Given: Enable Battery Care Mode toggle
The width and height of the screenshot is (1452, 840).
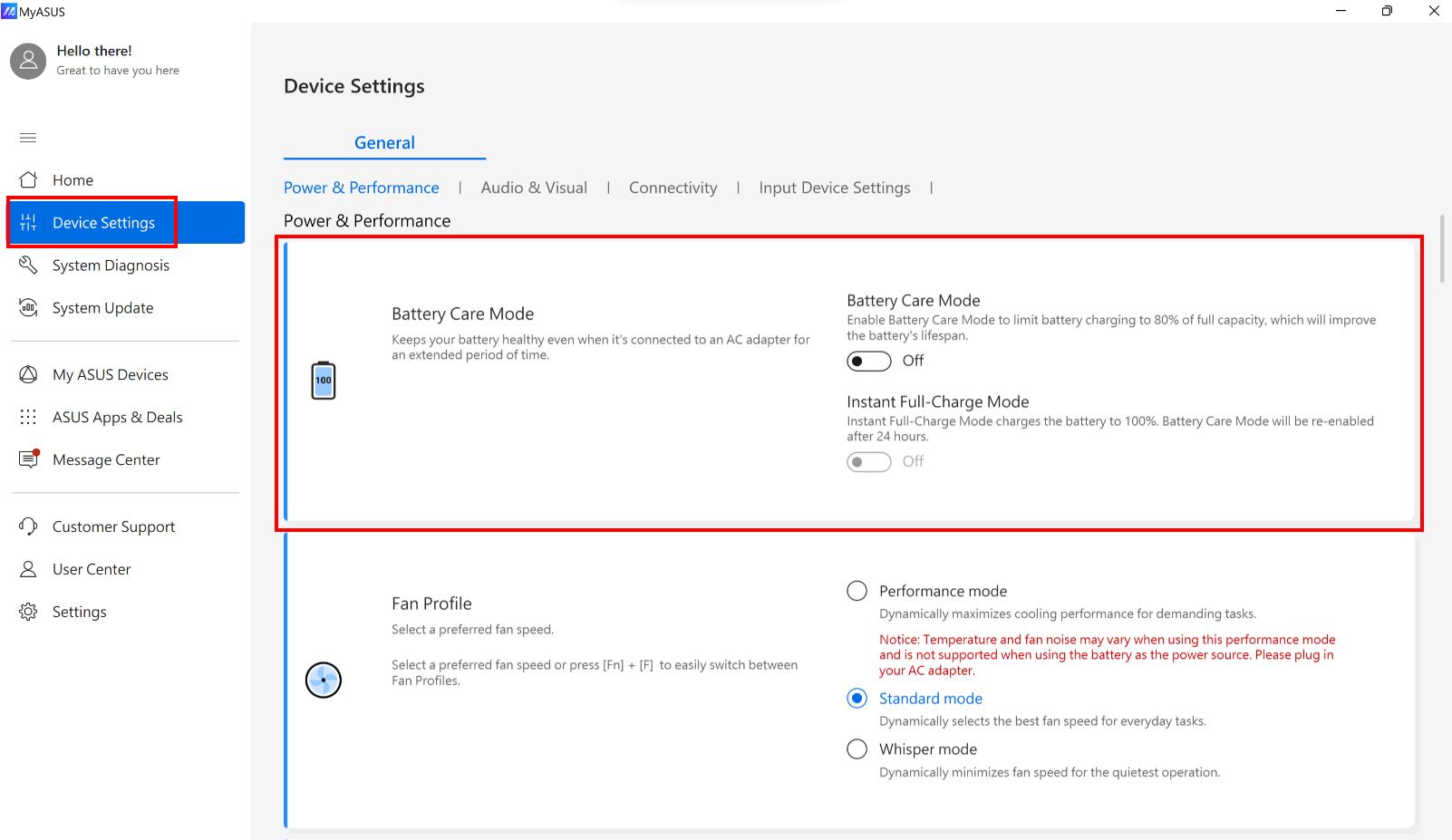Looking at the screenshot, I should (867, 361).
